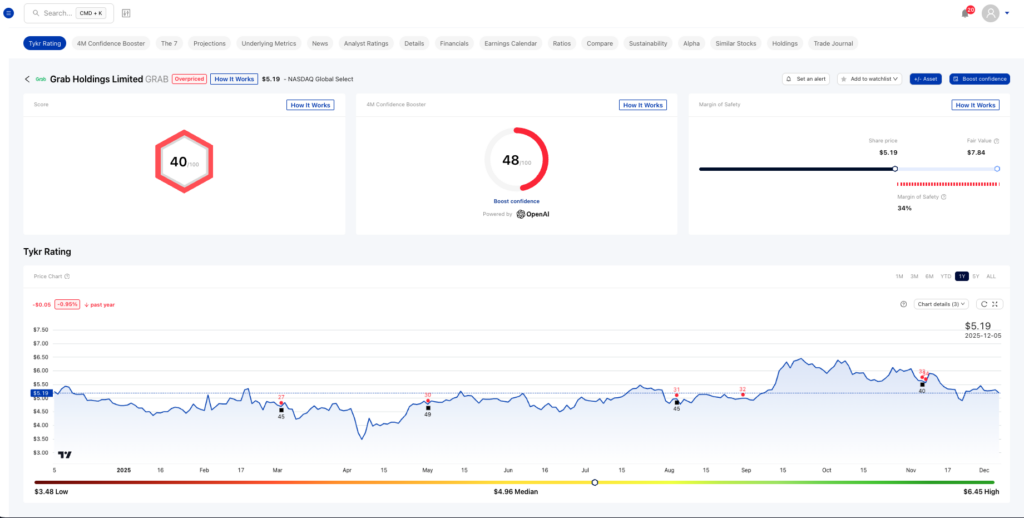
Task: Open the Financials tab
Action: pos(455,43)
